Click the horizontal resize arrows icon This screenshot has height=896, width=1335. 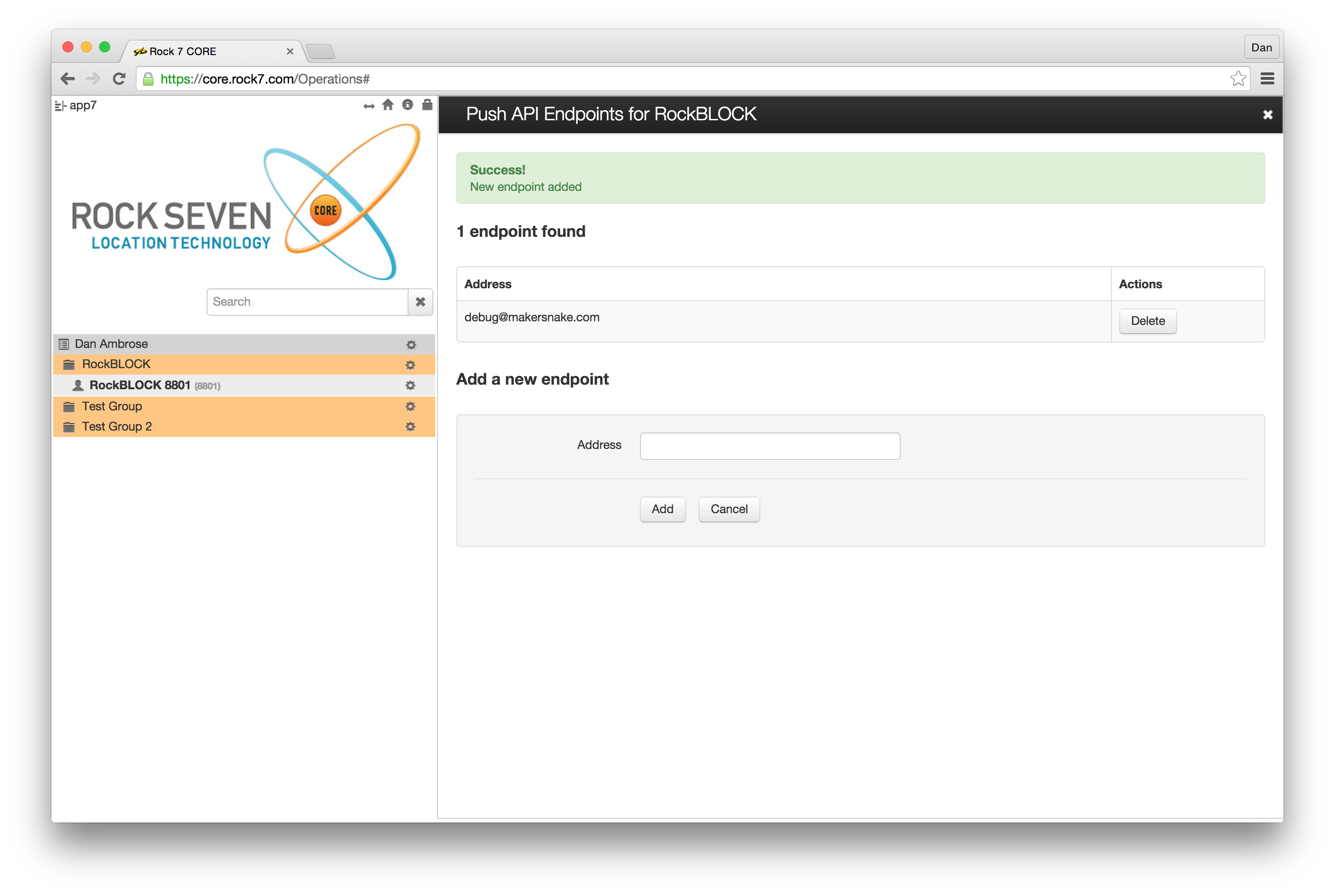pyautogui.click(x=369, y=106)
